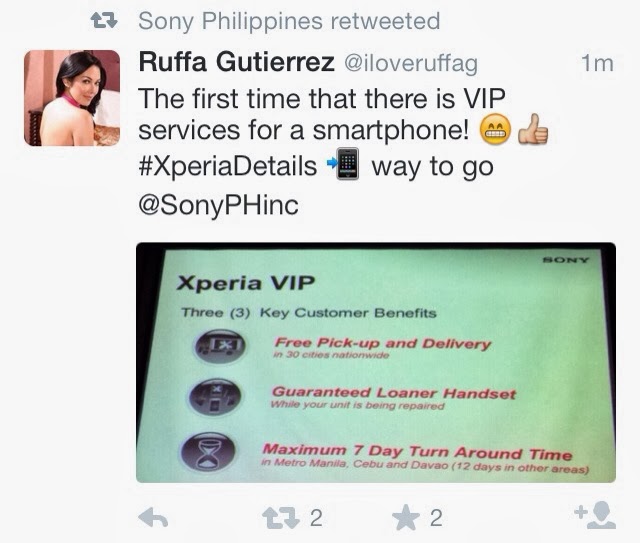
Task: Follow the user via add-person icon
Action: click(x=595, y=516)
